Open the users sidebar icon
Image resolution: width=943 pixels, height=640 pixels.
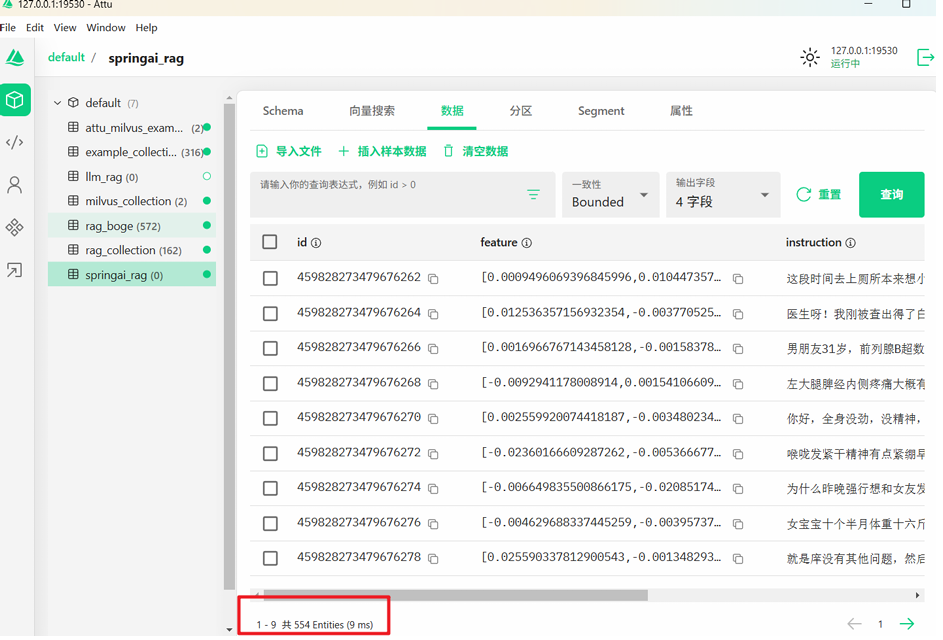pyautogui.click(x=15, y=185)
